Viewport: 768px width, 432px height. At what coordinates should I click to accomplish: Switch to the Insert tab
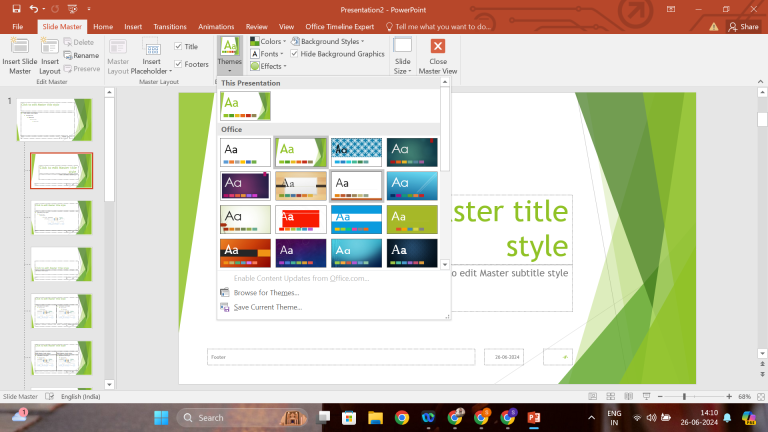[x=133, y=26]
